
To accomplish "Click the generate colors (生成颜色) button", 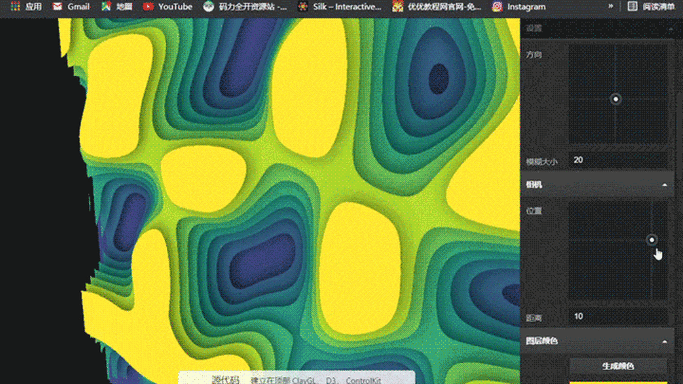I will point(618,366).
